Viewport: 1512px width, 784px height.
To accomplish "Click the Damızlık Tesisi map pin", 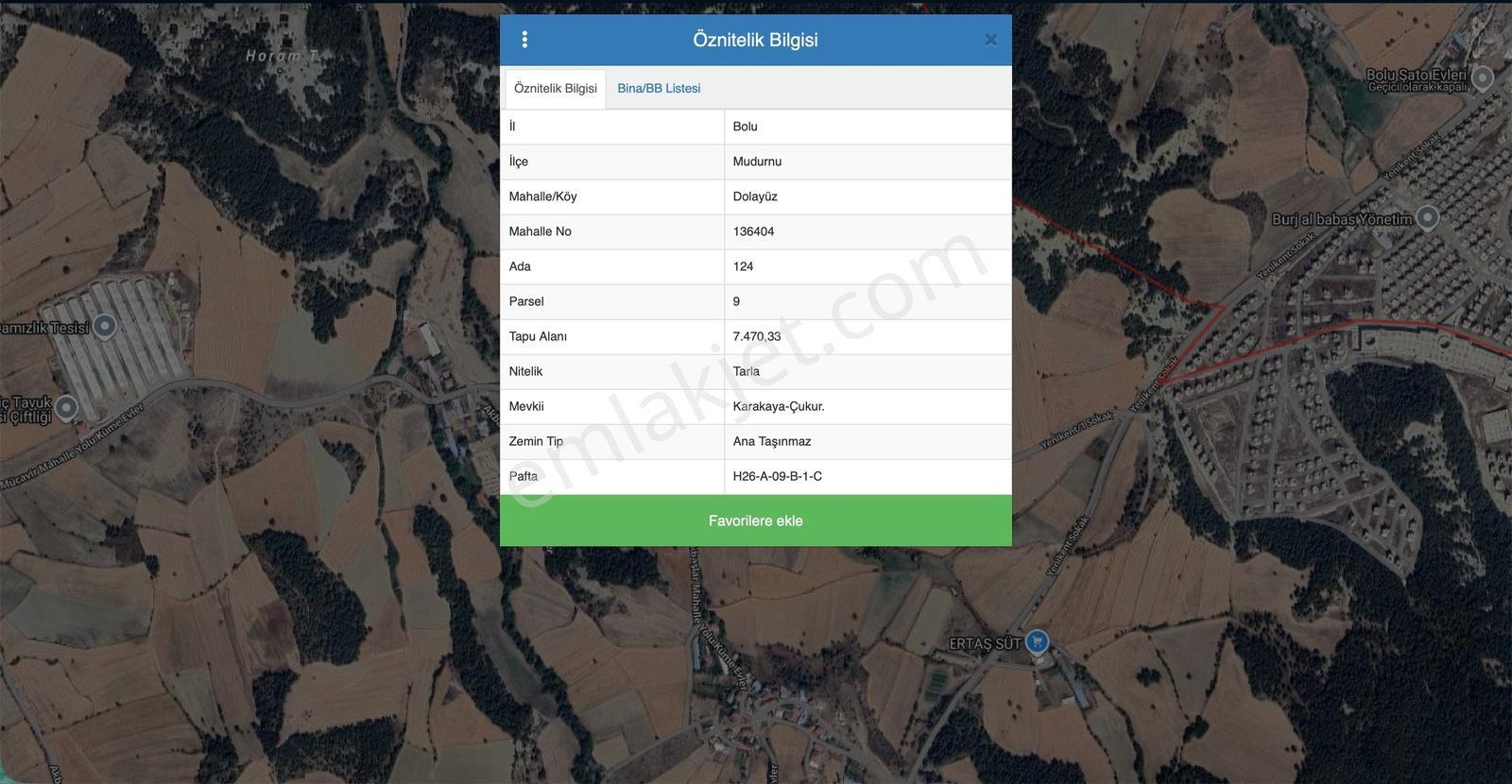I will tap(105, 326).
